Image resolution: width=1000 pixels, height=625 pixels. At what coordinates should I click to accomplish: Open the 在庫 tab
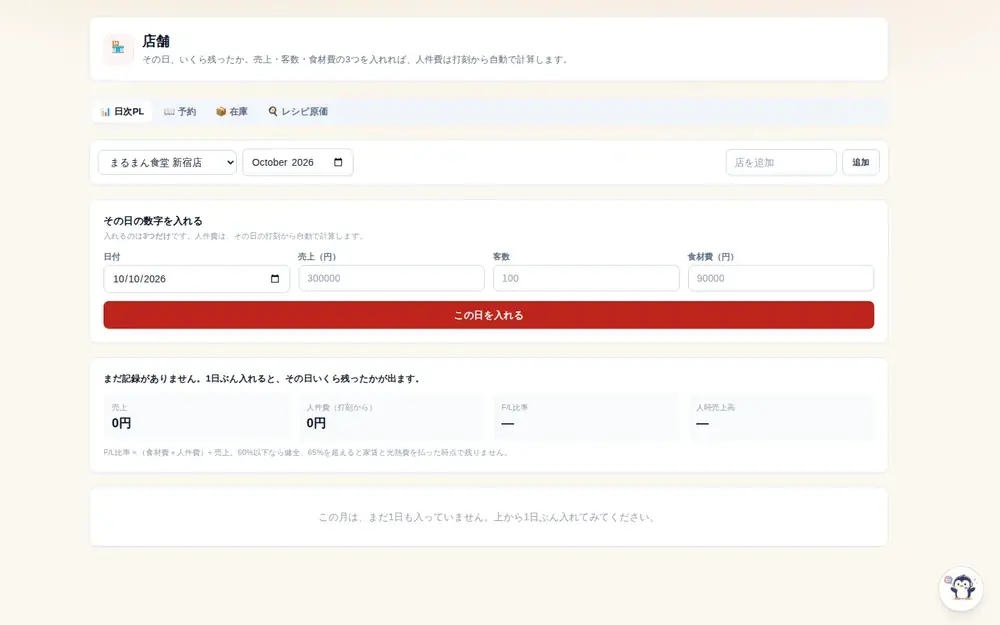tap(232, 112)
